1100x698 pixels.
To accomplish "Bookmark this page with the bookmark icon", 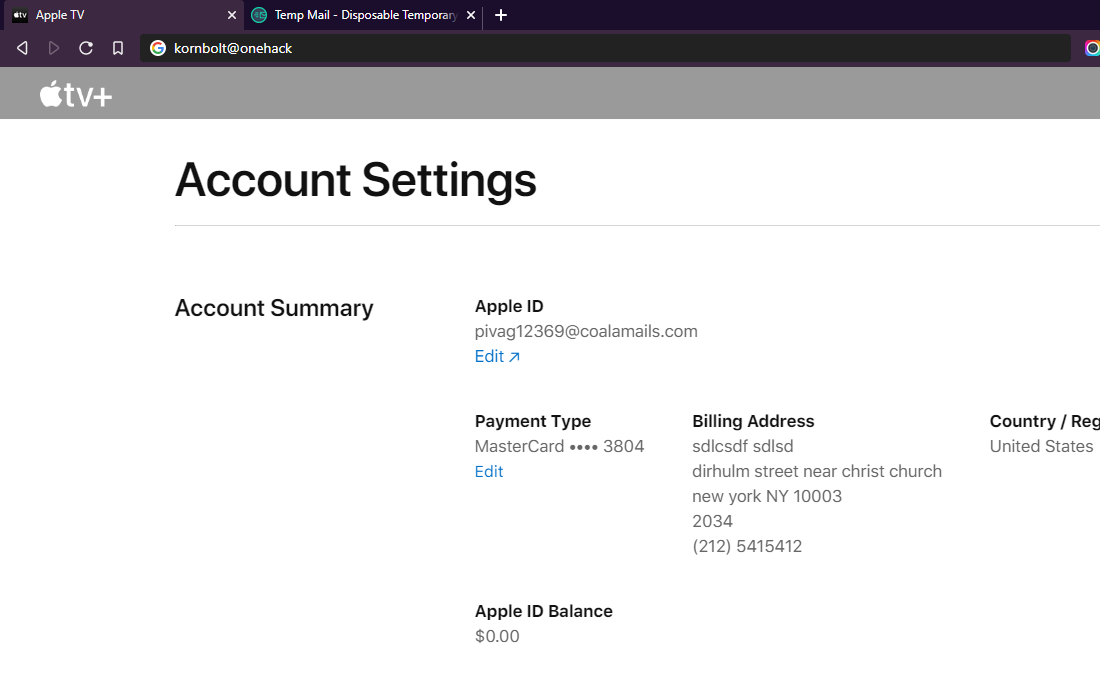I will (x=118, y=48).
